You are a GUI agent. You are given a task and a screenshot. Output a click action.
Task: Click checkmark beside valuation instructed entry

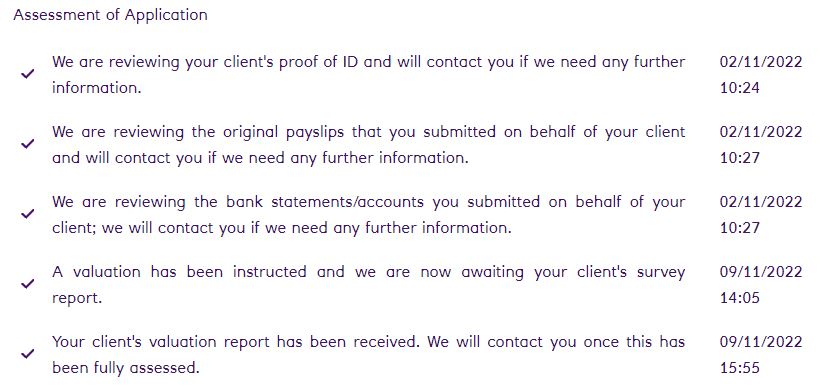click(x=28, y=284)
